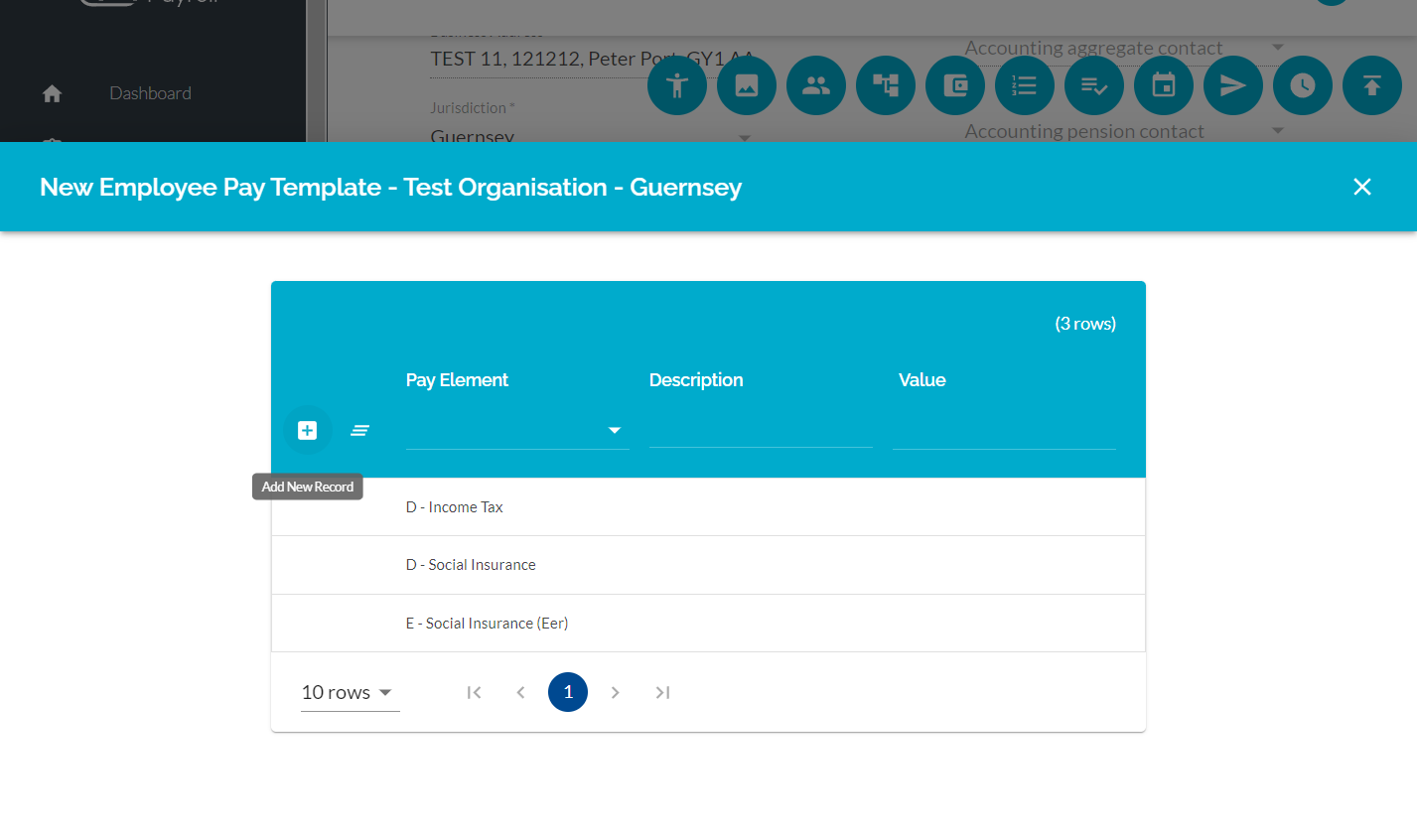The height and width of the screenshot is (840, 1417).
Task: Click the checklist icon button behind the dialog
Action: [x=1094, y=85]
